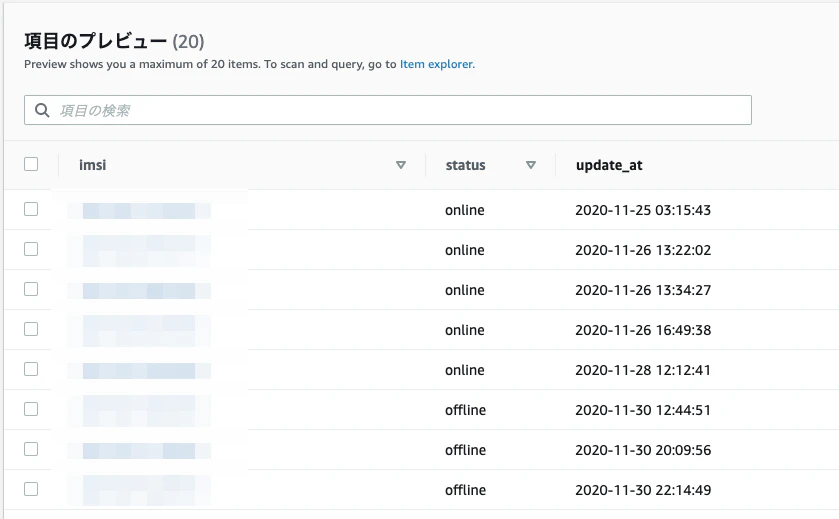Tick checkbox for row 2020-11-26 16:49:38

point(31,329)
